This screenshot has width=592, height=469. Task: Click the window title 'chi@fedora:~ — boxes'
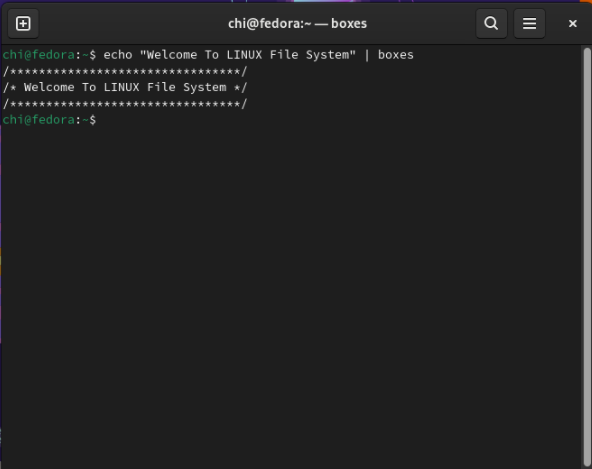tap(298, 23)
